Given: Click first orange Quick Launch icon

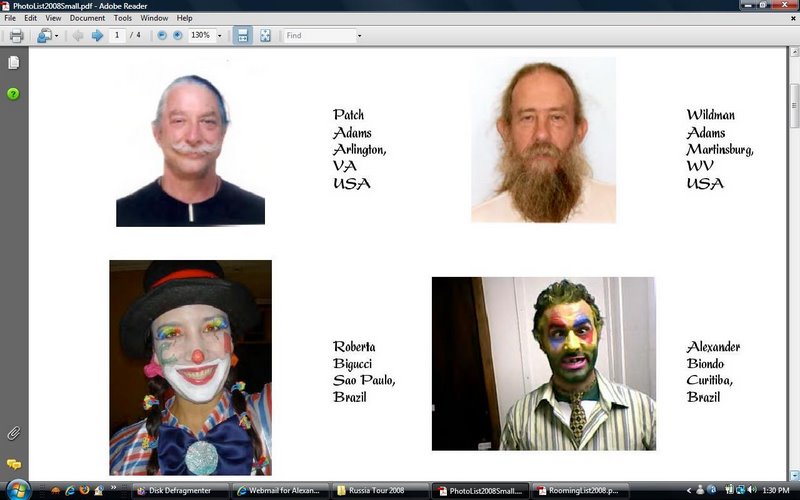Looking at the screenshot, I should [56, 491].
